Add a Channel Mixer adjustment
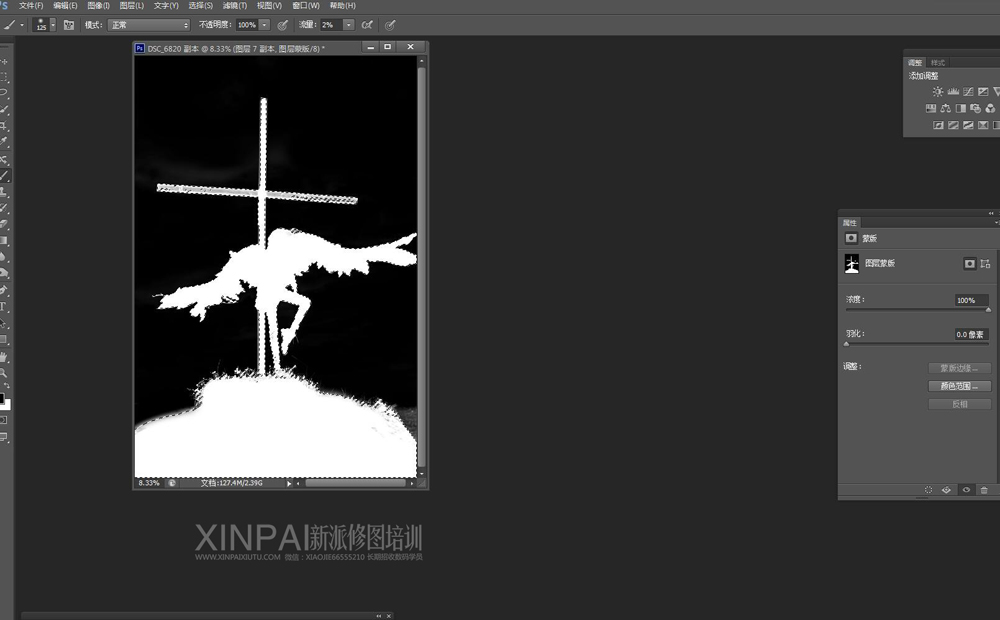This screenshot has height=620, width=1000. tap(990, 108)
